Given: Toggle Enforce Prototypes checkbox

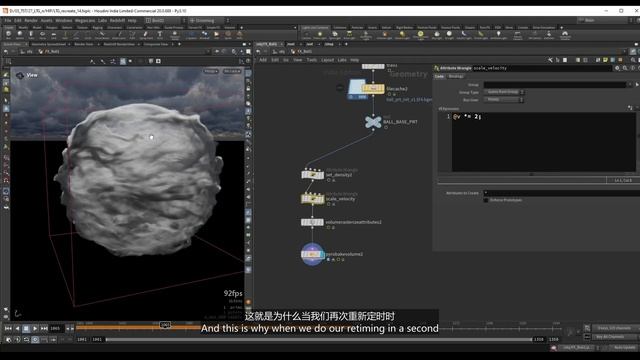Looking at the screenshot, I should [486, 200].
